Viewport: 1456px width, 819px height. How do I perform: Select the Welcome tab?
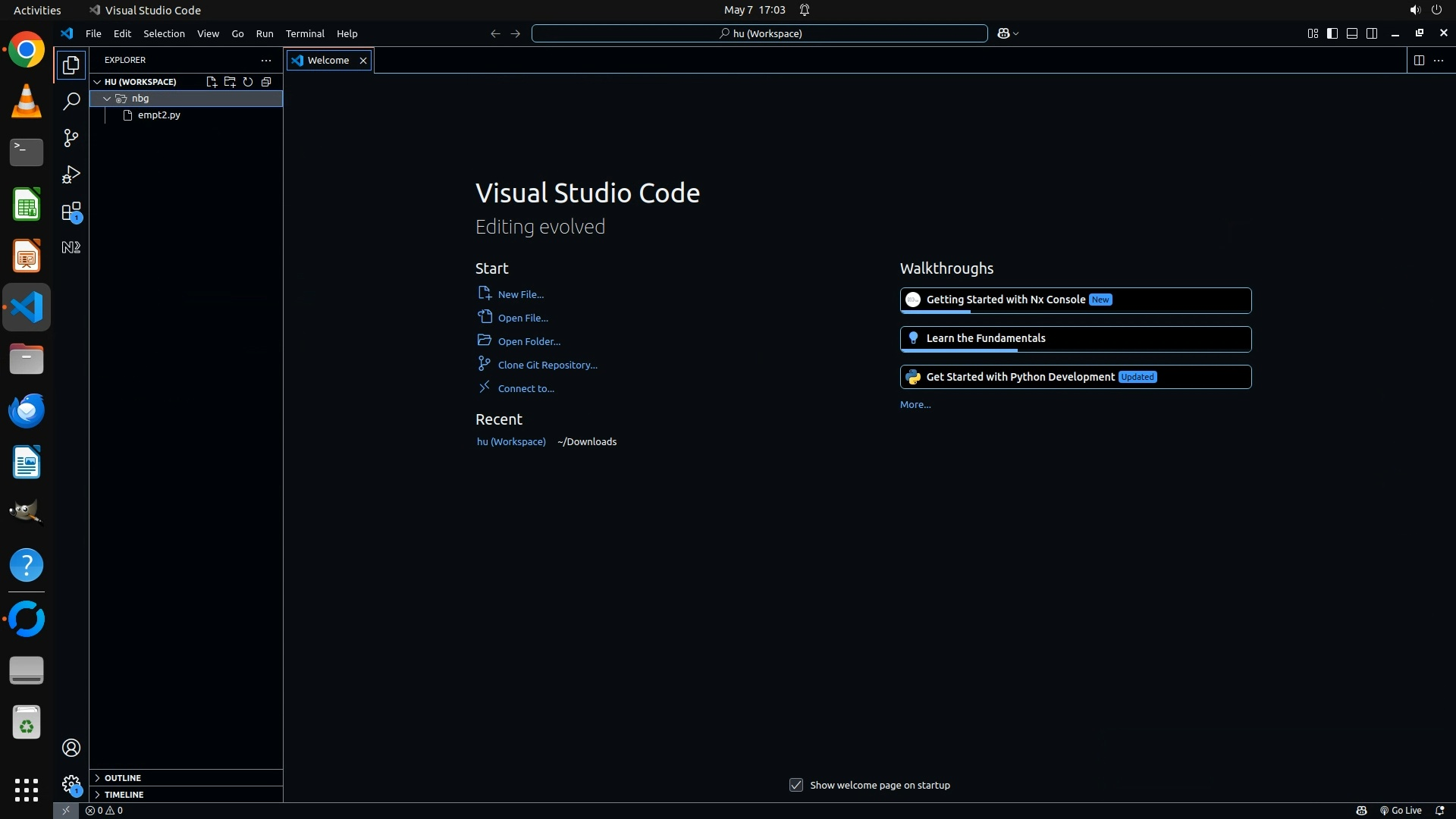point(328,61)
